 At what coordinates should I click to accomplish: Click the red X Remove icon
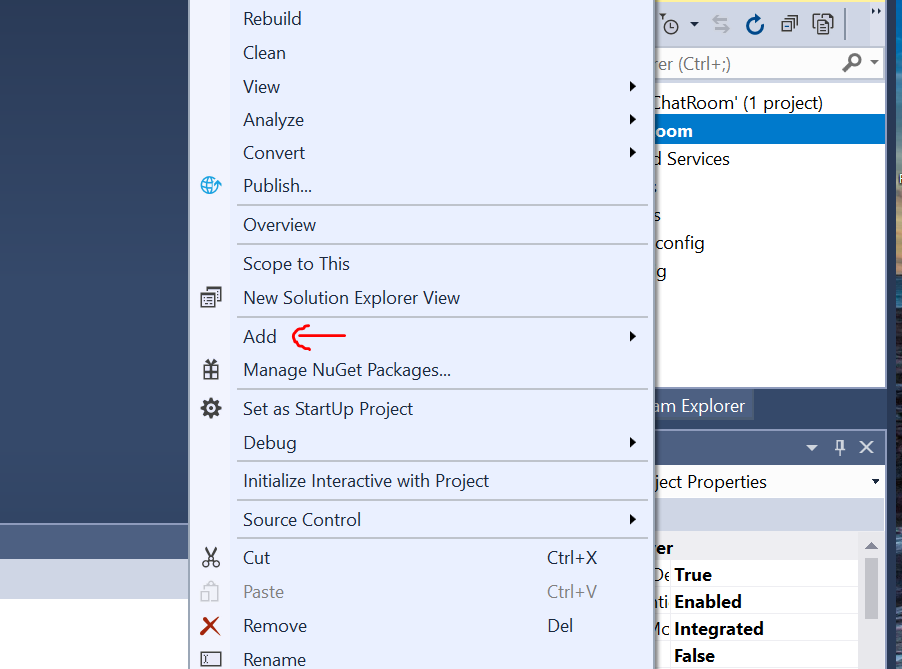coord(210,626)
